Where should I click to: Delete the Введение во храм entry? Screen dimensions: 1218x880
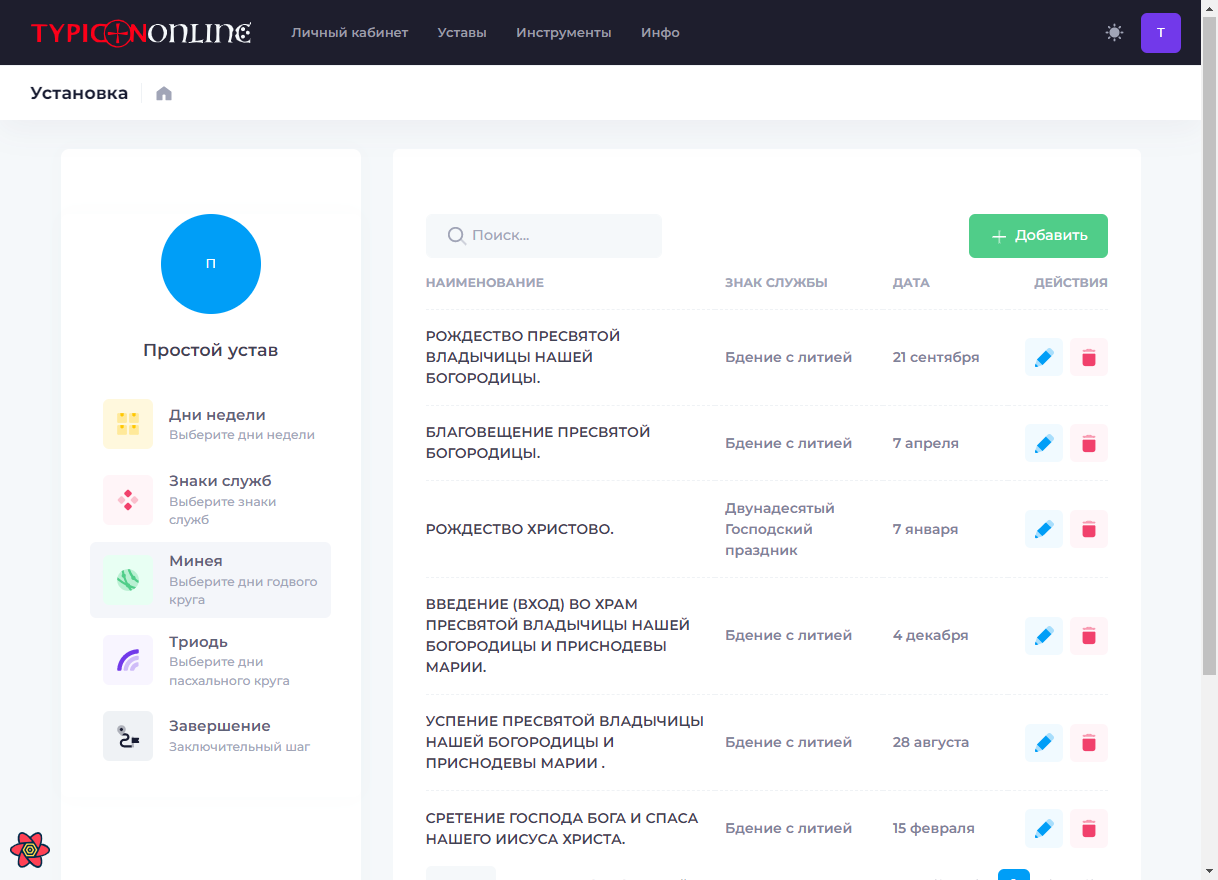click(1089, 635)
